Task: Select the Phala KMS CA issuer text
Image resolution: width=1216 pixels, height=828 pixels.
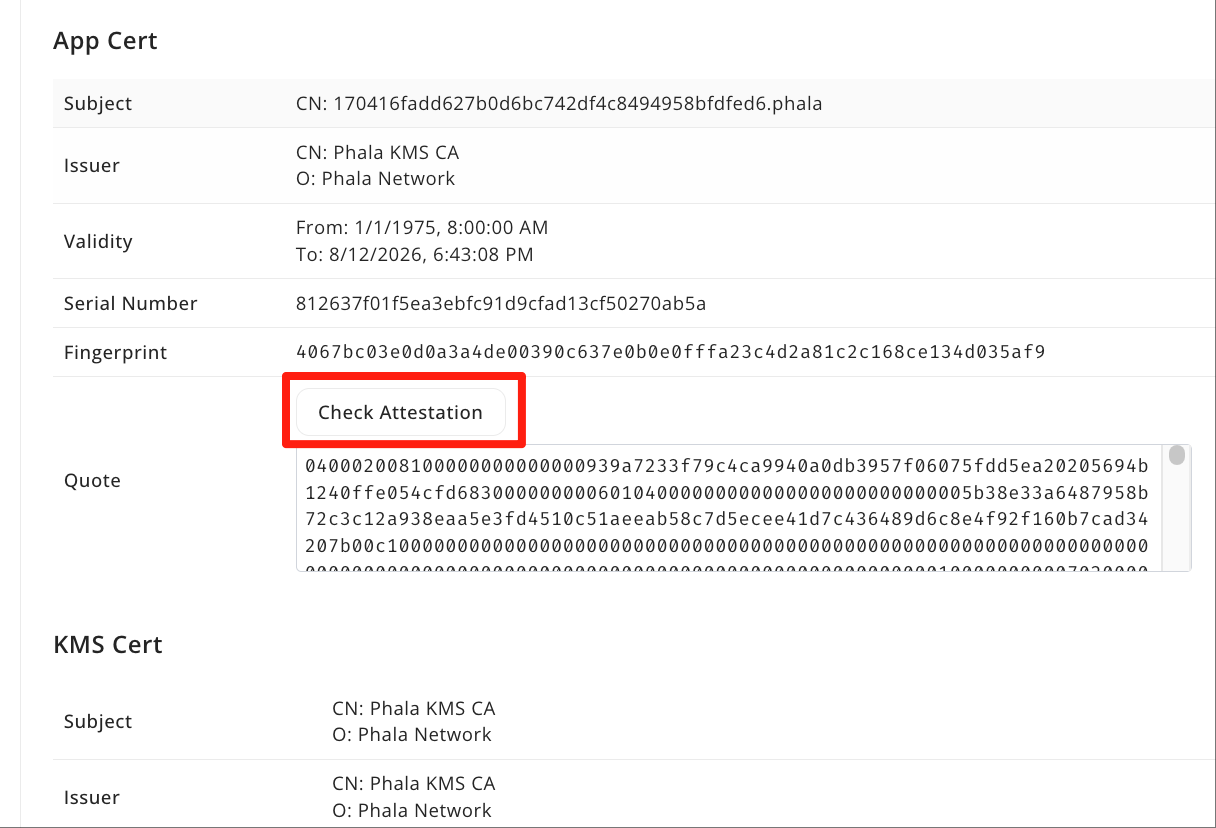Action: [x=377, y=152]
